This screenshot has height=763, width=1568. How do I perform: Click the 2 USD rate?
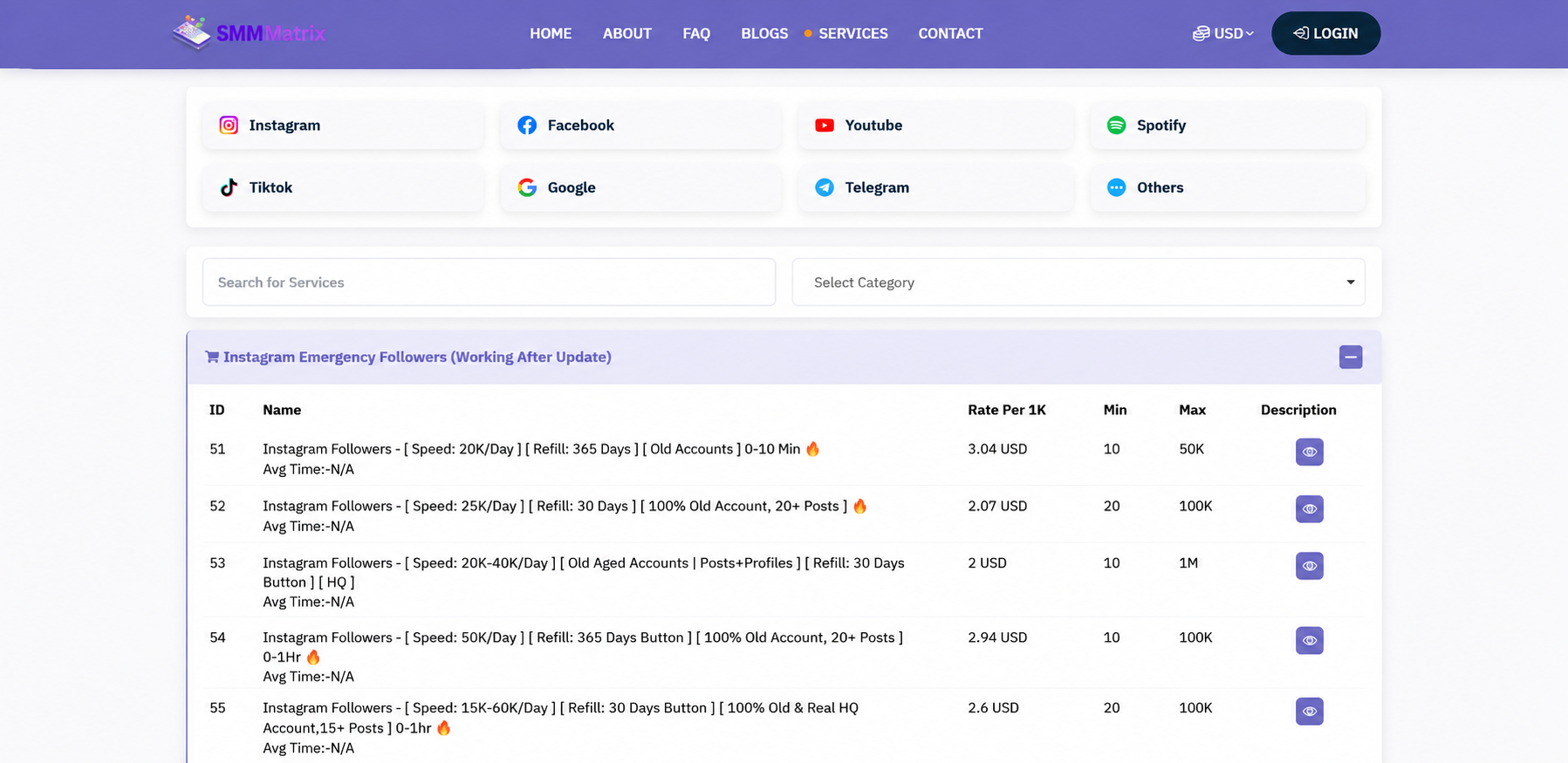tap(987, 563)
